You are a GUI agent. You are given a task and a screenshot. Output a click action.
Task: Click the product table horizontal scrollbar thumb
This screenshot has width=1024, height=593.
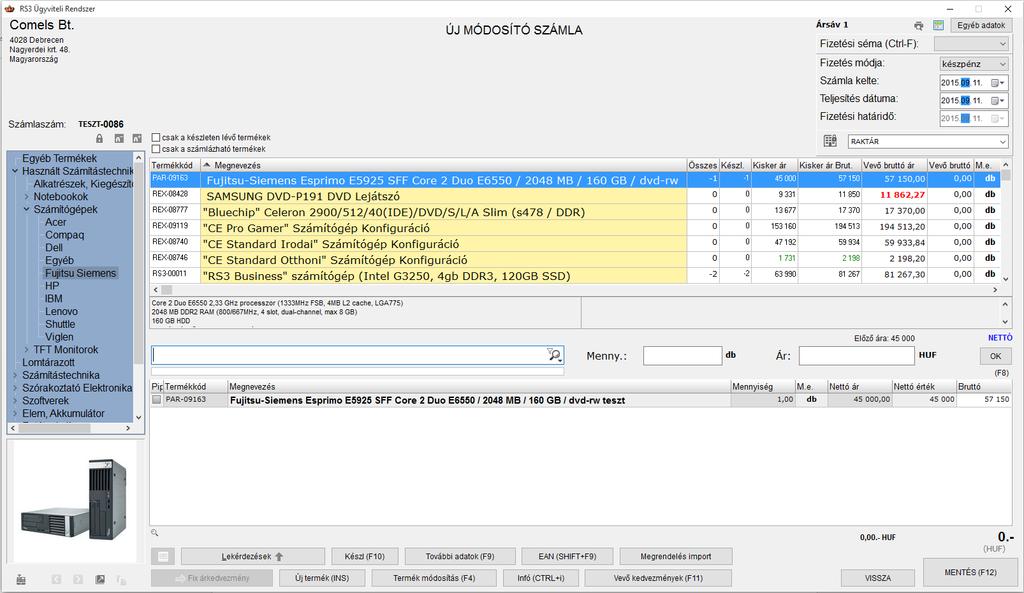[167, 289]
